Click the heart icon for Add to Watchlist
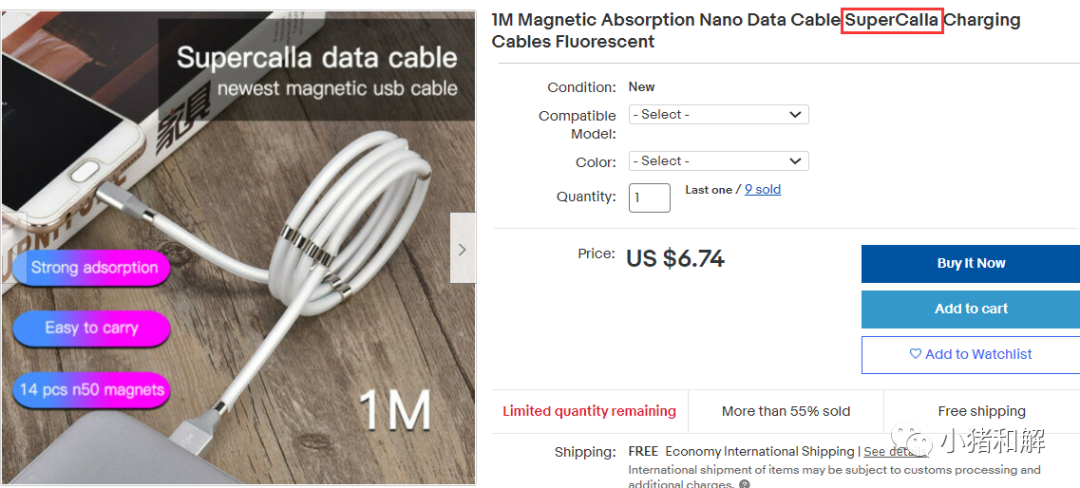 915,354
